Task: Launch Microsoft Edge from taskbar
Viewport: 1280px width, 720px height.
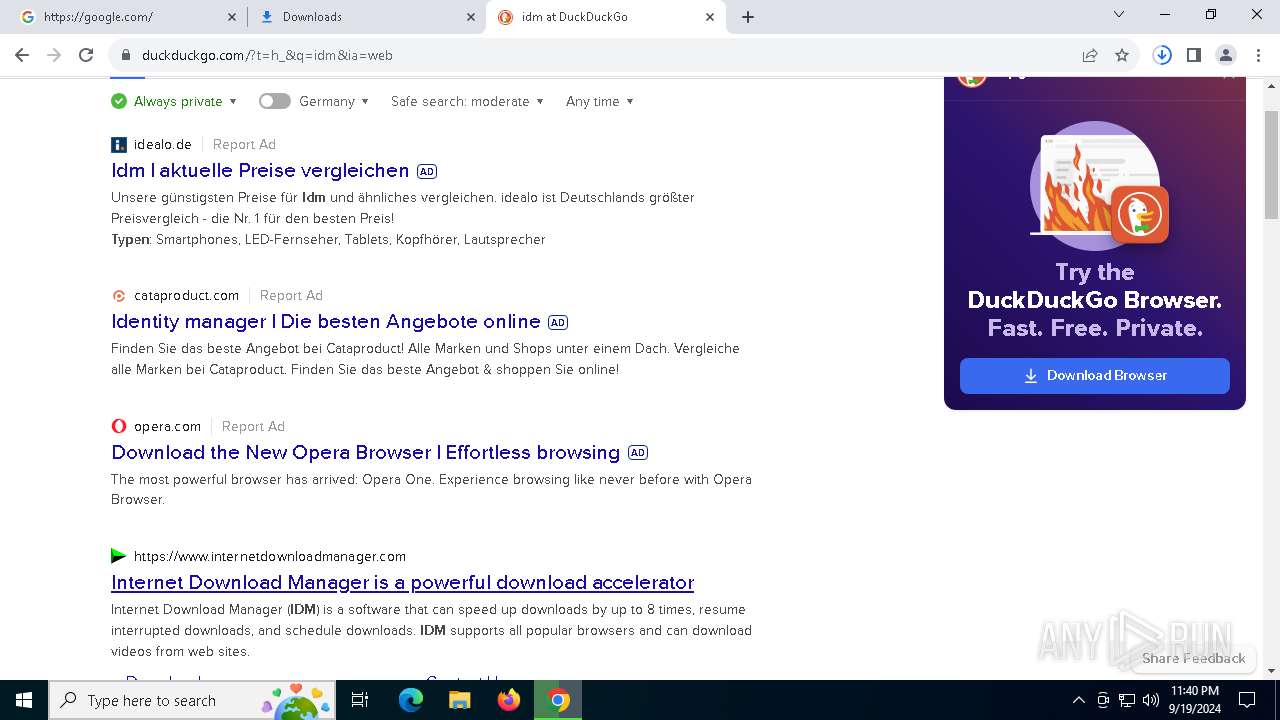Action: point(411,700)
